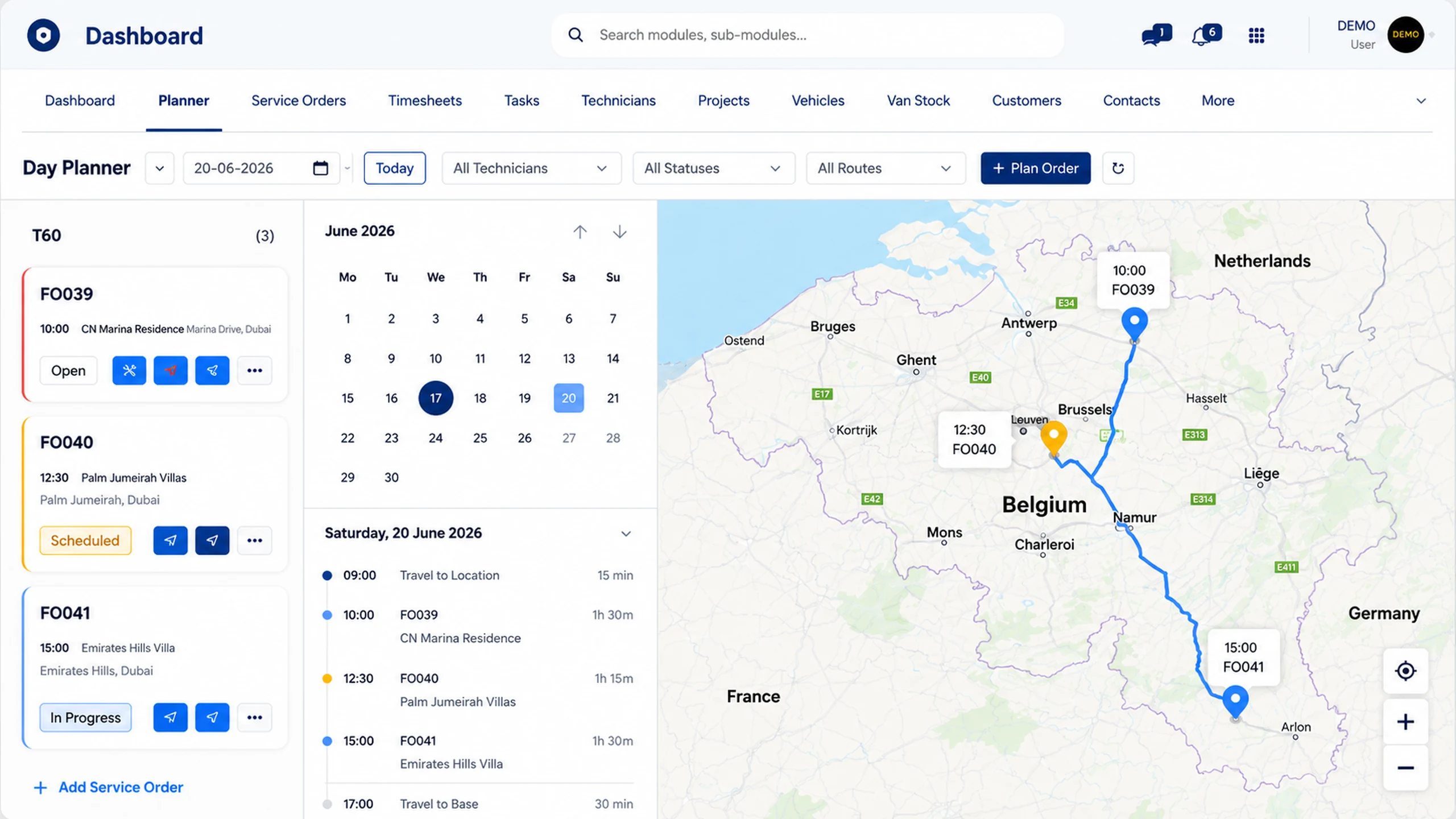Open the All Technicians dropdown
This screenshot has height=819, width=1456.
pyautogui.click(x=531, y=168)
